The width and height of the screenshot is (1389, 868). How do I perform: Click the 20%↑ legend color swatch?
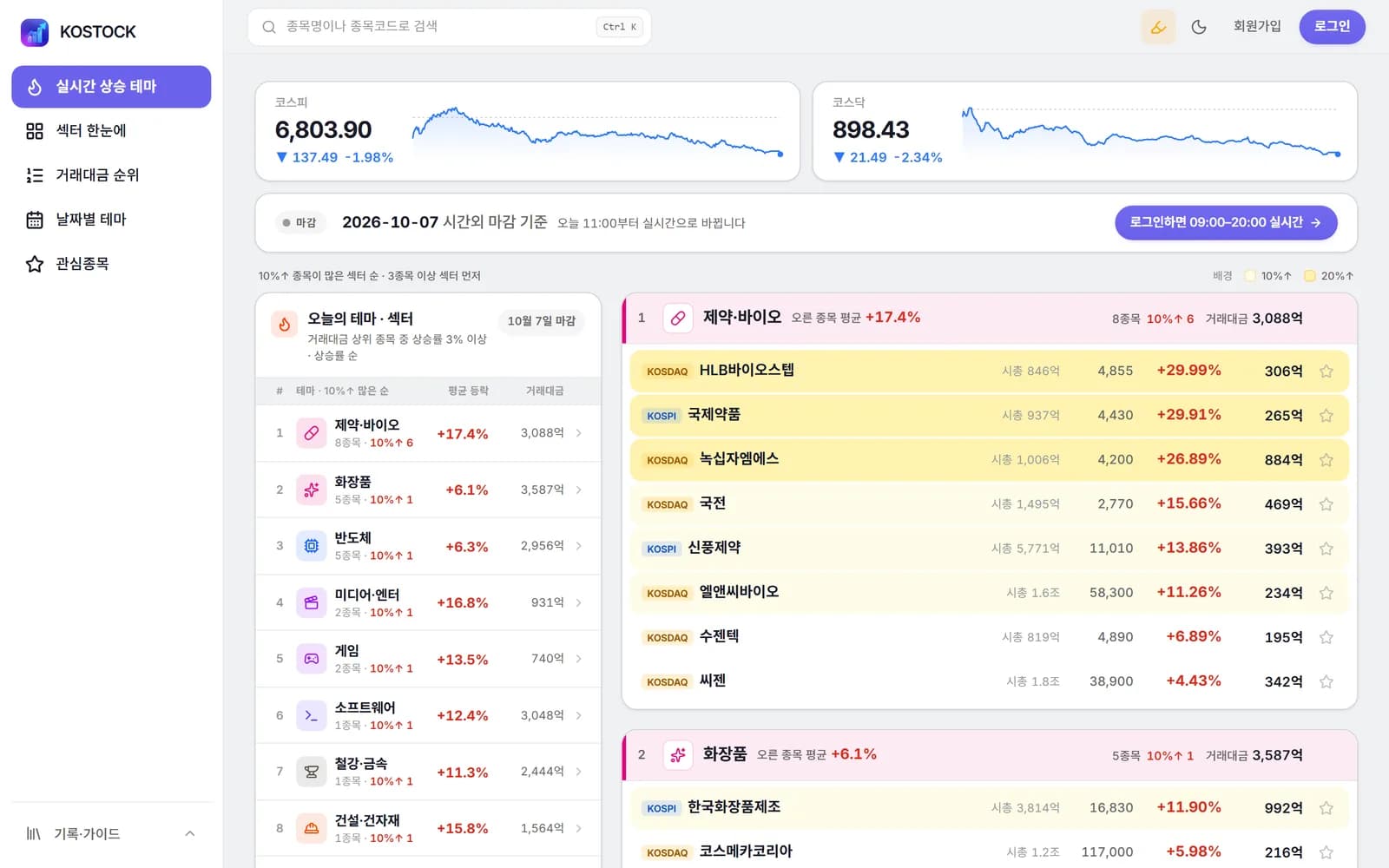tap(1310, 276)
